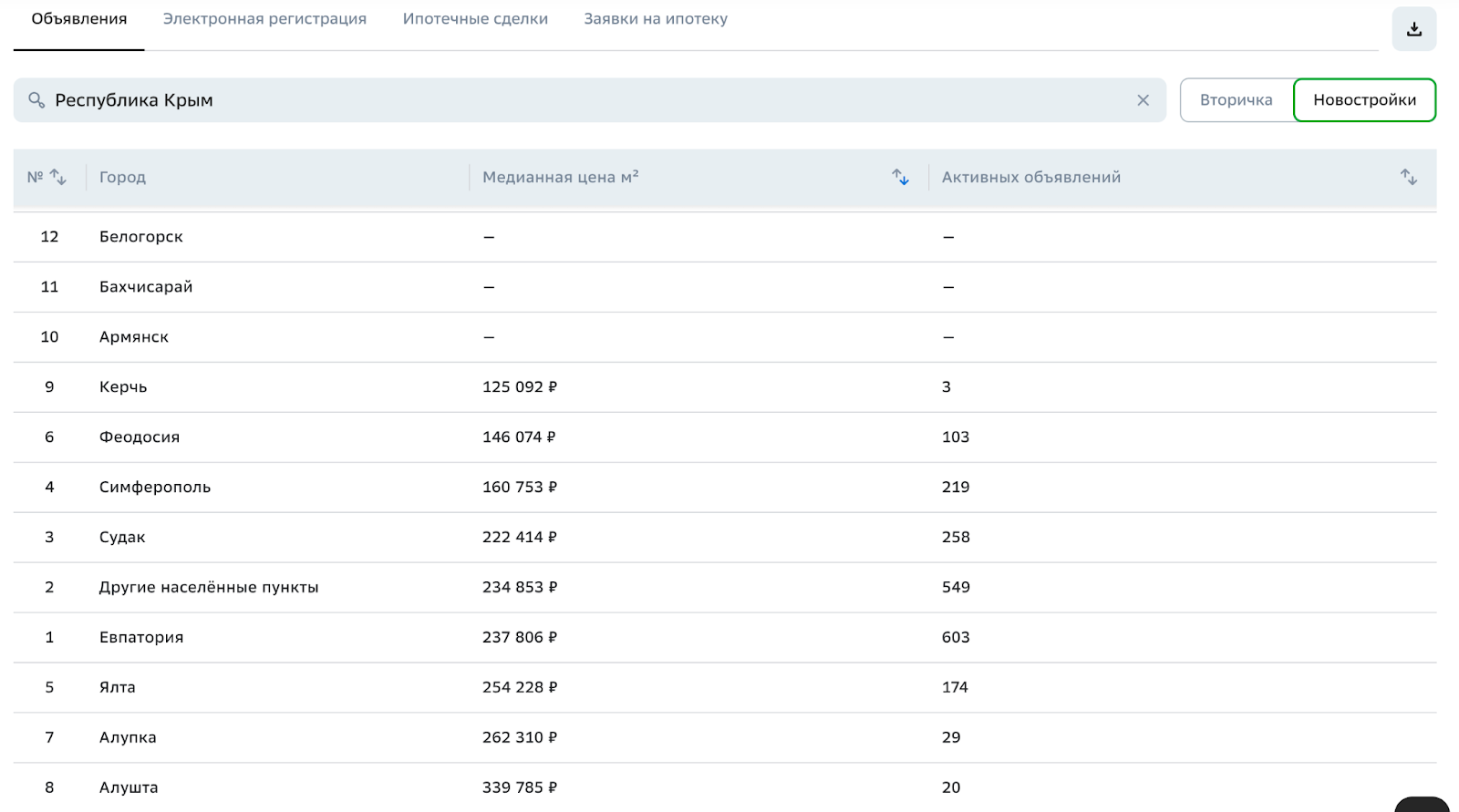The image size is (1459, 812).
Task: Open the Объявления tab
Action: [79, 19]
